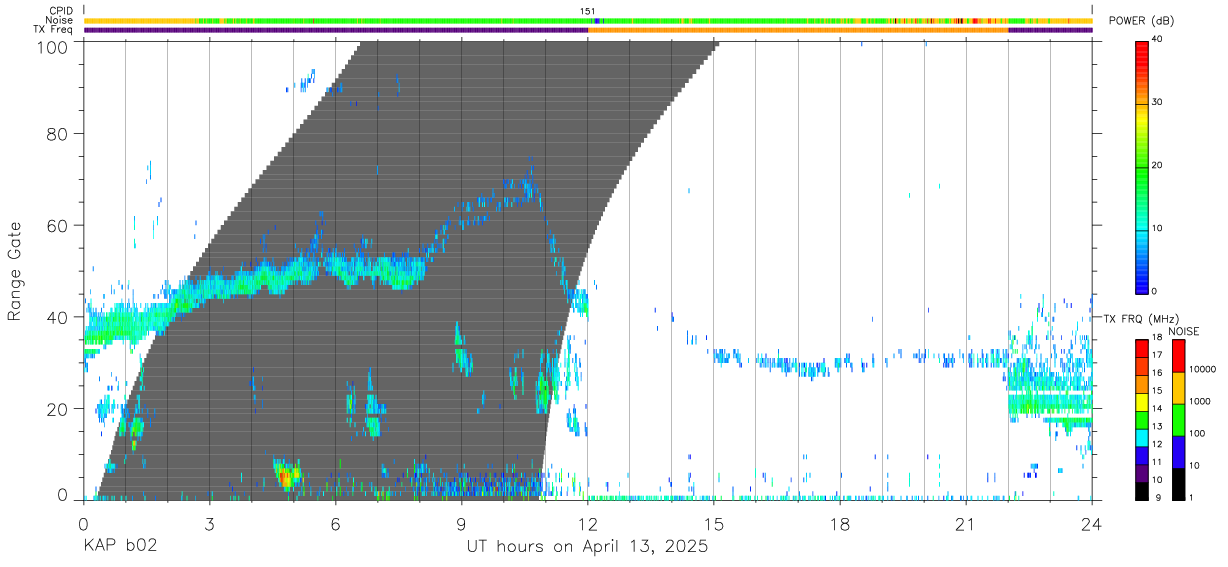Click the CPID label at top left
Screen dimensions: 1228x567
click(60, 11)
